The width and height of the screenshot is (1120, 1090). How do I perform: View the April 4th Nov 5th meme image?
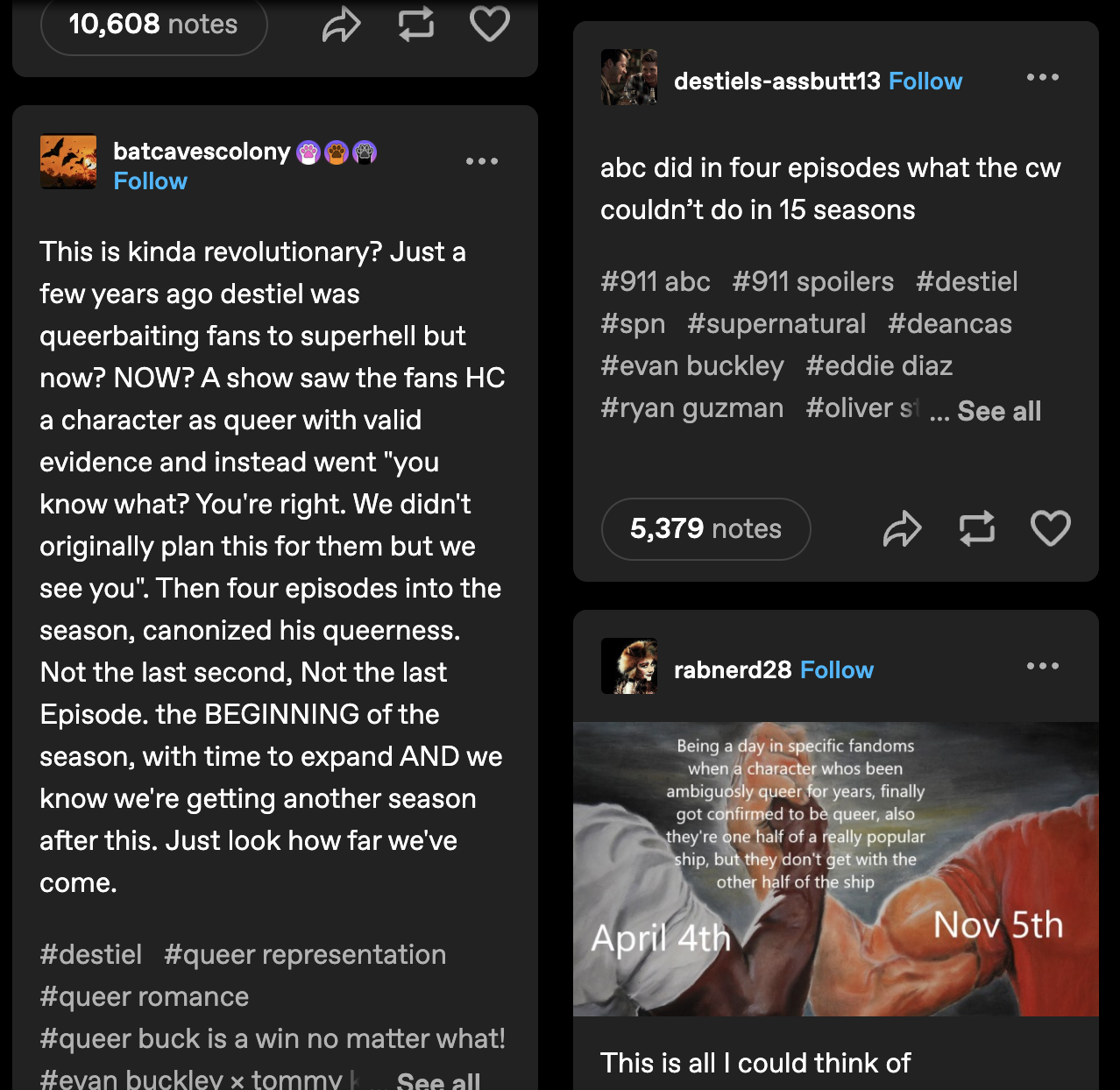(836, 869)
